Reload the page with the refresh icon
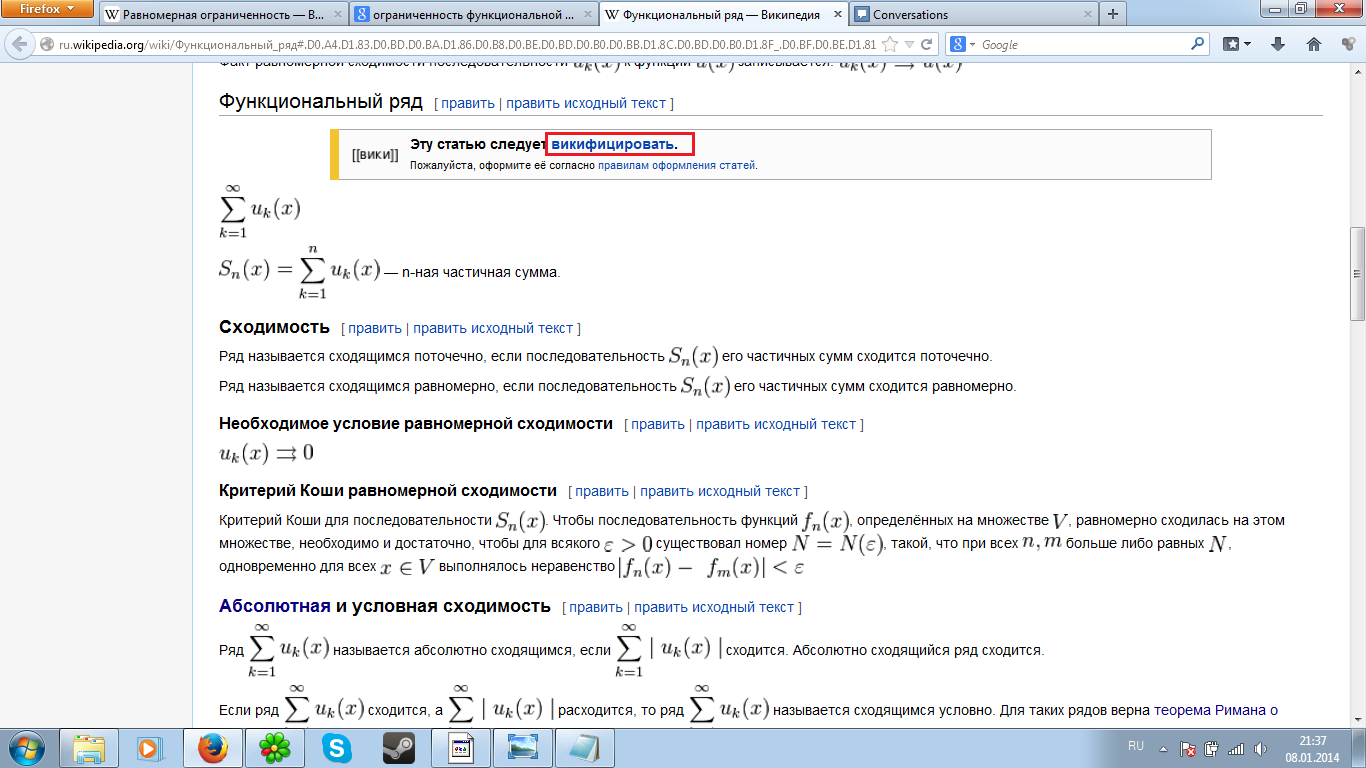Screen dimensions: 1366x768 coord(927,45)
